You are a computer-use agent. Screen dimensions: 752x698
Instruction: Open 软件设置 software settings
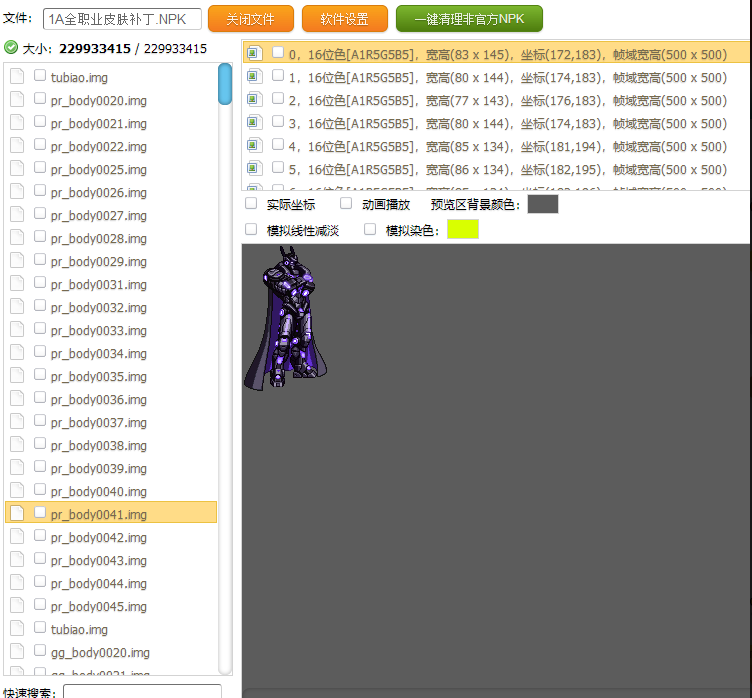[x=344, y=19]
